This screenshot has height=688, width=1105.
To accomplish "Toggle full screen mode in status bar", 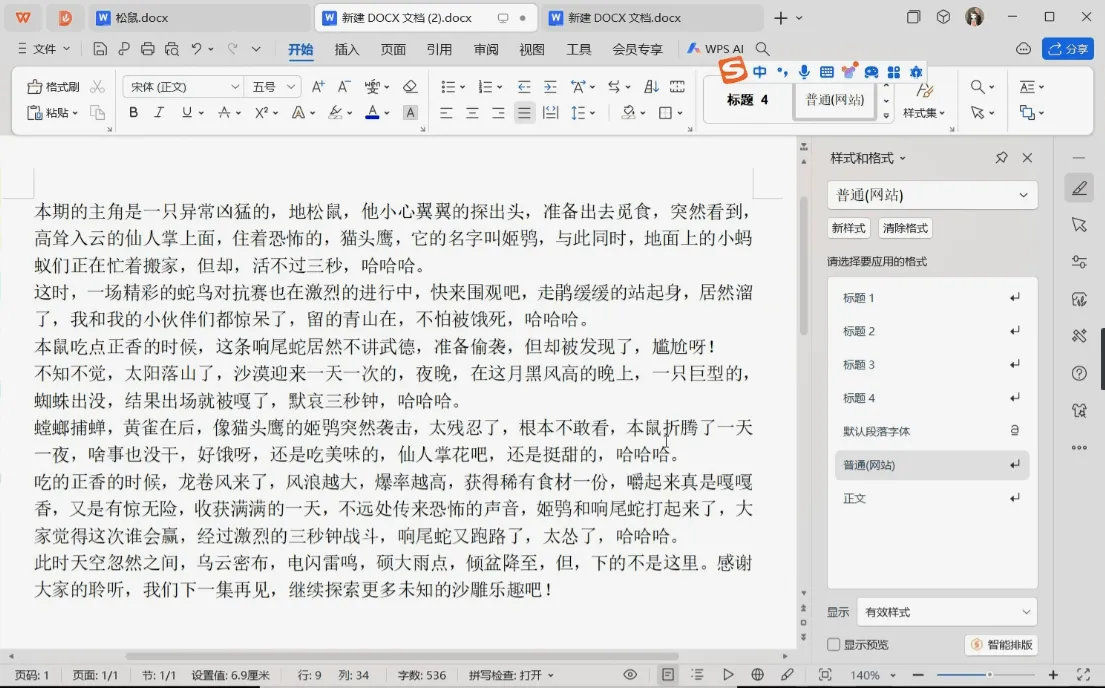I will click(x=1084, y=675).
